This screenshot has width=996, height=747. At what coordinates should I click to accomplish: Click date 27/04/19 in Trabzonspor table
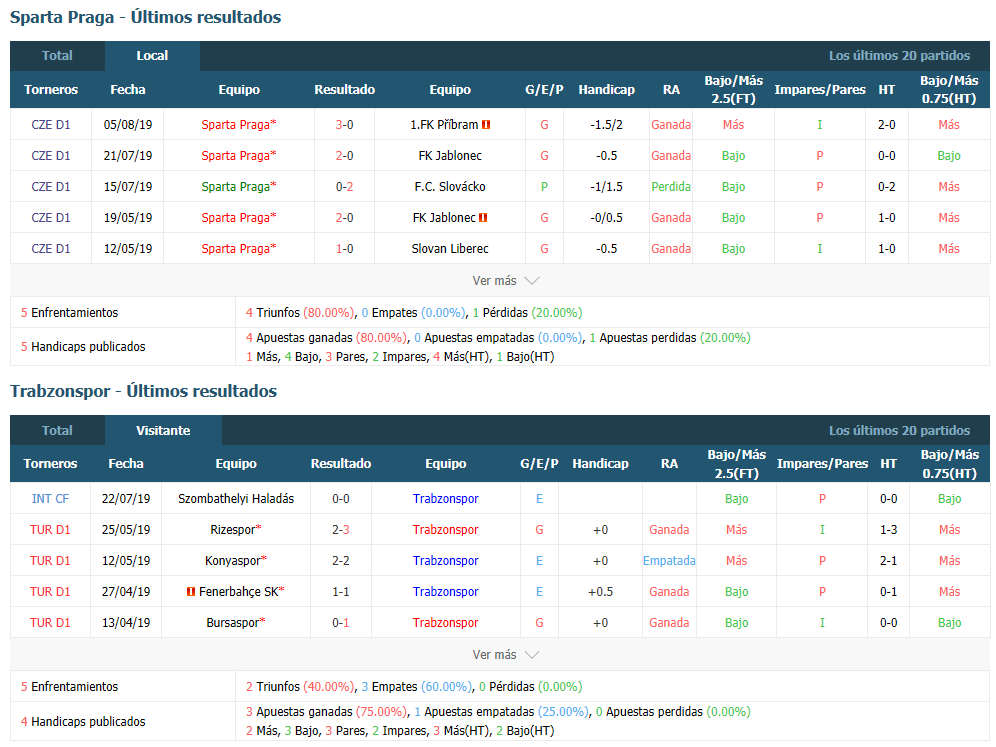point(126,592)
